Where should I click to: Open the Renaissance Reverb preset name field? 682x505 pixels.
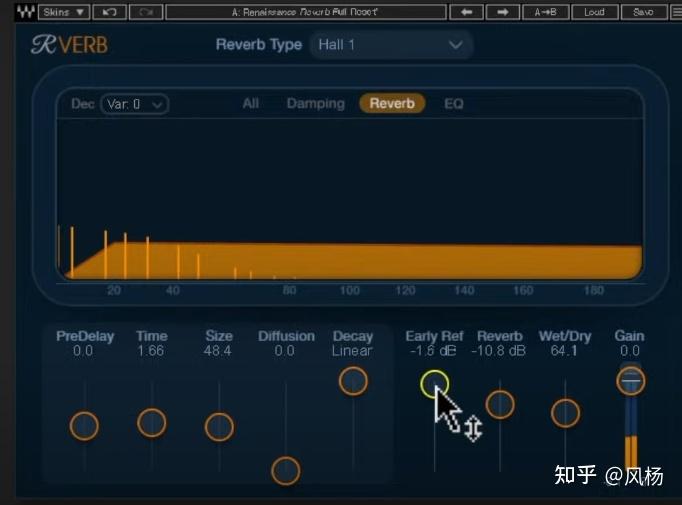tap(306, 12)
